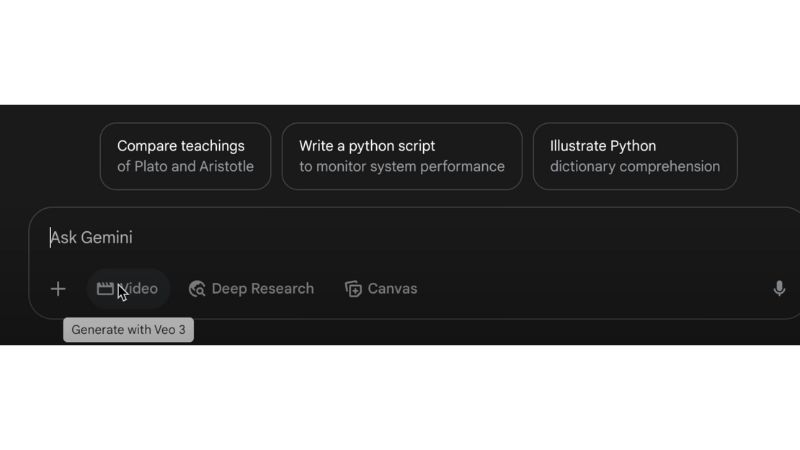The height and width of the screenshot is (450, 800).
Task: Click the 'Deep Research' text label
Action: pyautogui.click(x=263, y=289)
